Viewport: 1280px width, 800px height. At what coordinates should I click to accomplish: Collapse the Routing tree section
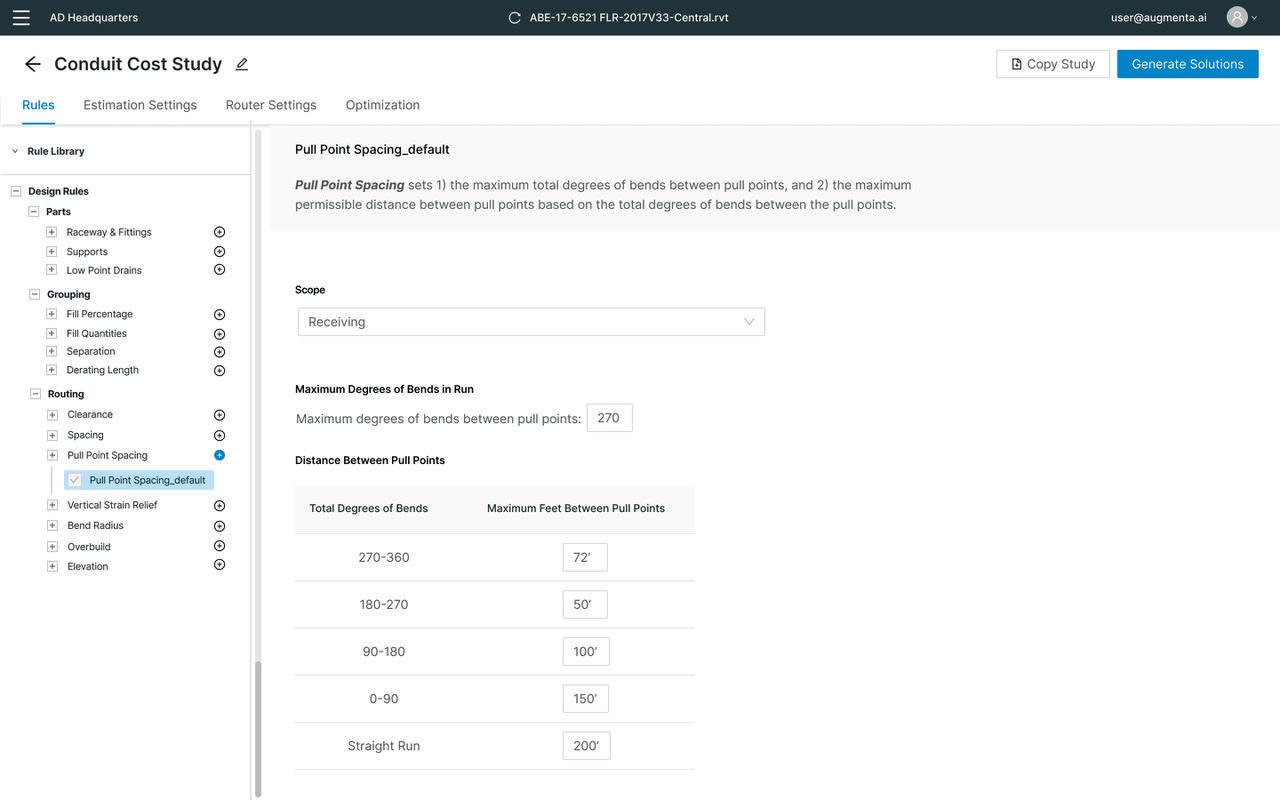click(x=35, y=394)
